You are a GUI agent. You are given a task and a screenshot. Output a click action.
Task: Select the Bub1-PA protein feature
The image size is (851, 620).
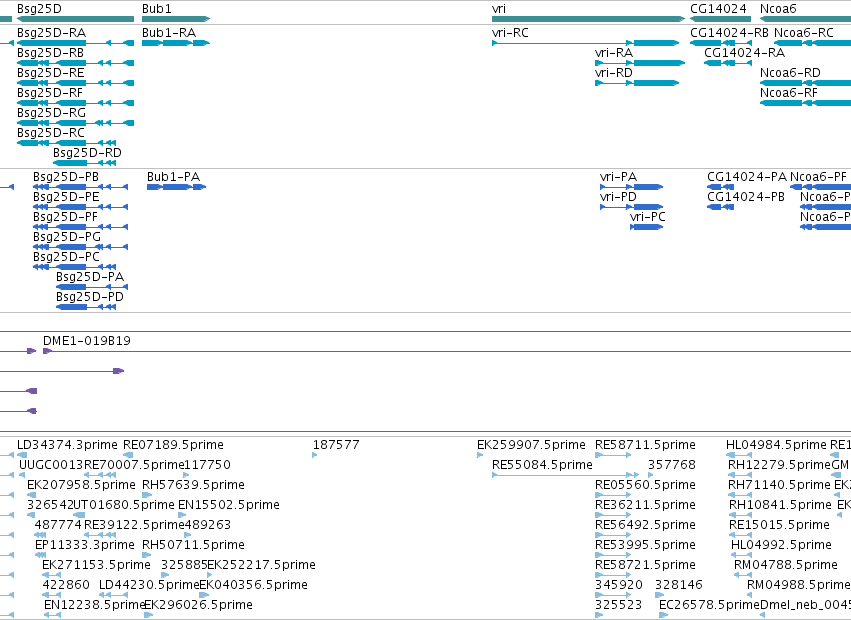[x=176, y=187]
